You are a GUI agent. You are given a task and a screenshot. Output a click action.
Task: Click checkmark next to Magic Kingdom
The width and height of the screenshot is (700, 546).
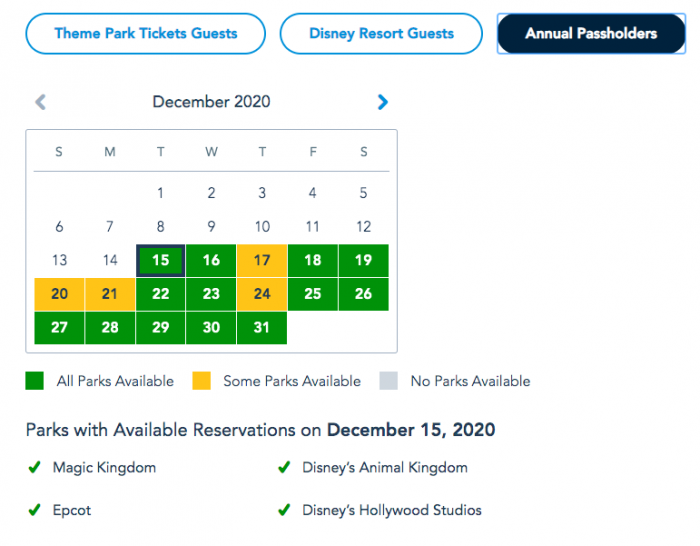(x=34, y=467)
